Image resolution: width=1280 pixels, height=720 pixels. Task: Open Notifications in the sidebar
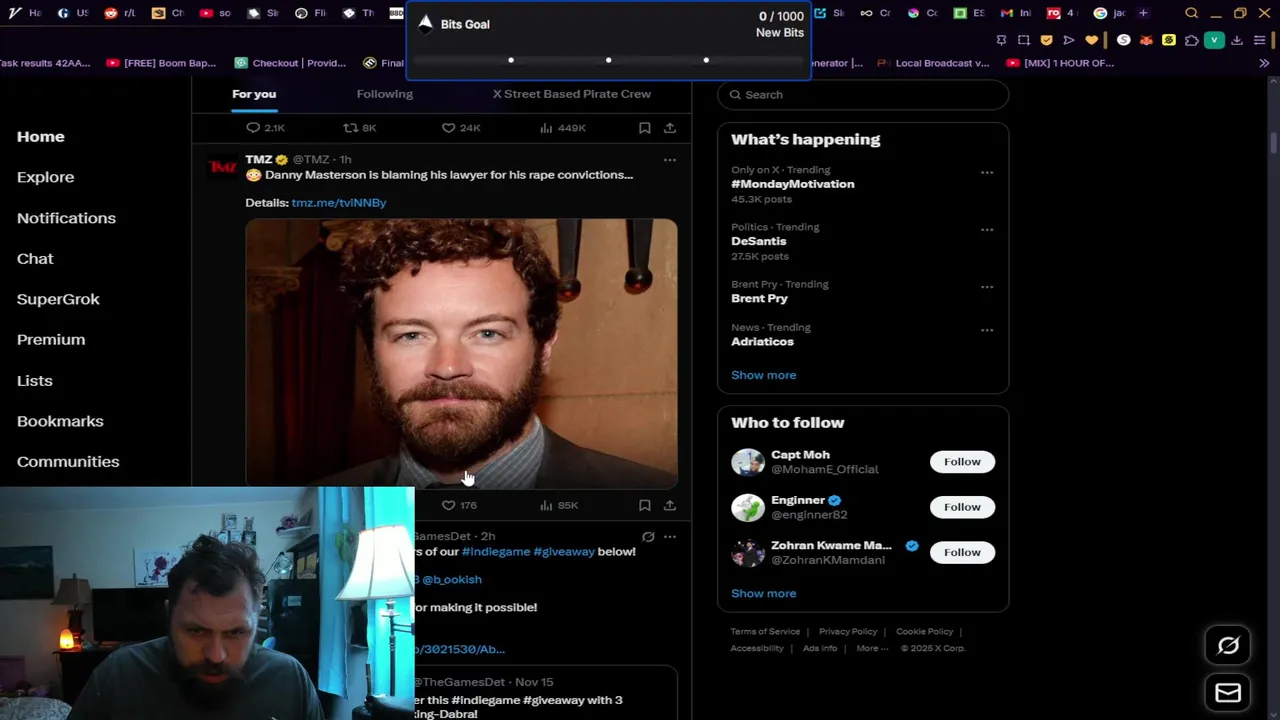click(x=66, y=218)
